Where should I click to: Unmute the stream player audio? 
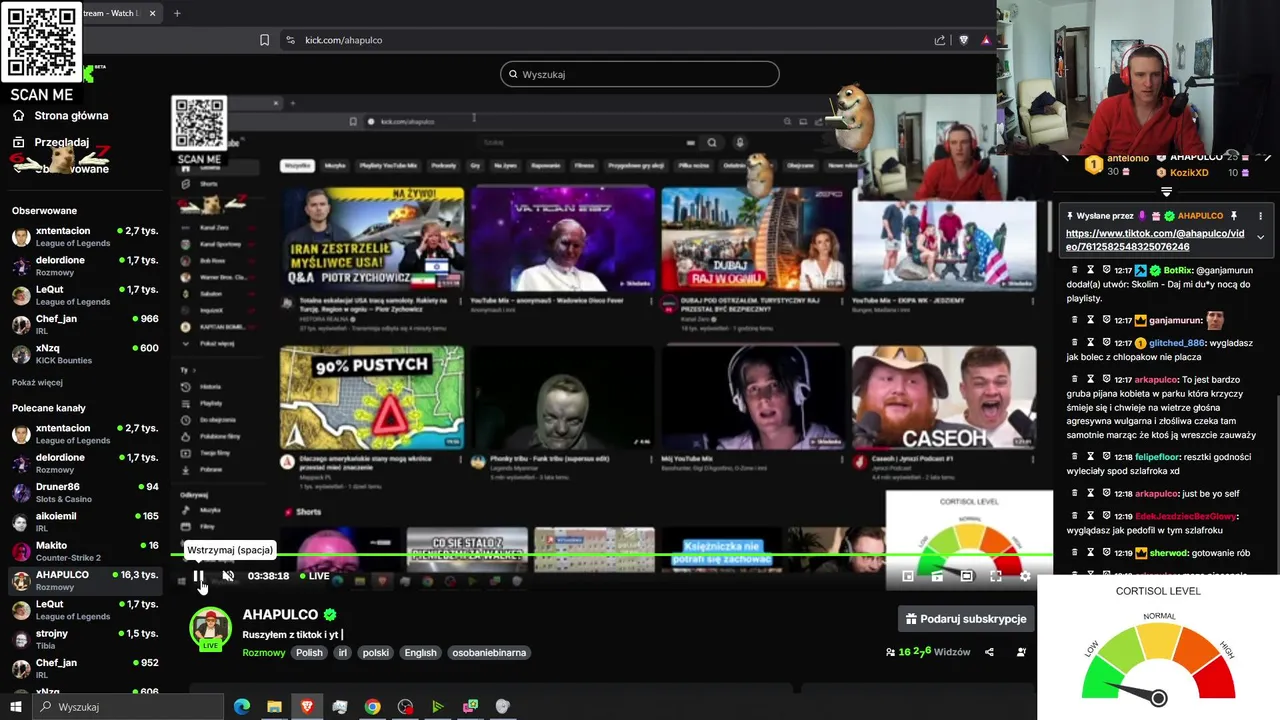point(228,576)
